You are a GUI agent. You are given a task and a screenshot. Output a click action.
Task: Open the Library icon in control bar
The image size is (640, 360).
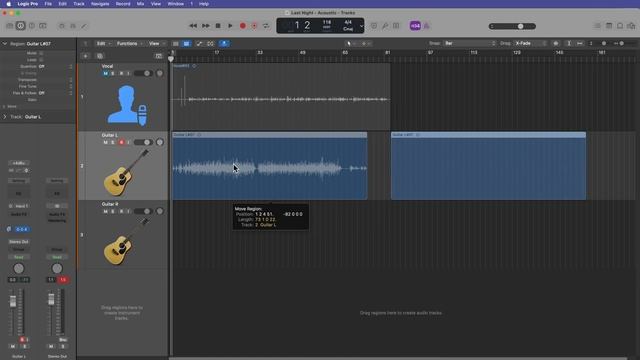click(x=9, y=26)
